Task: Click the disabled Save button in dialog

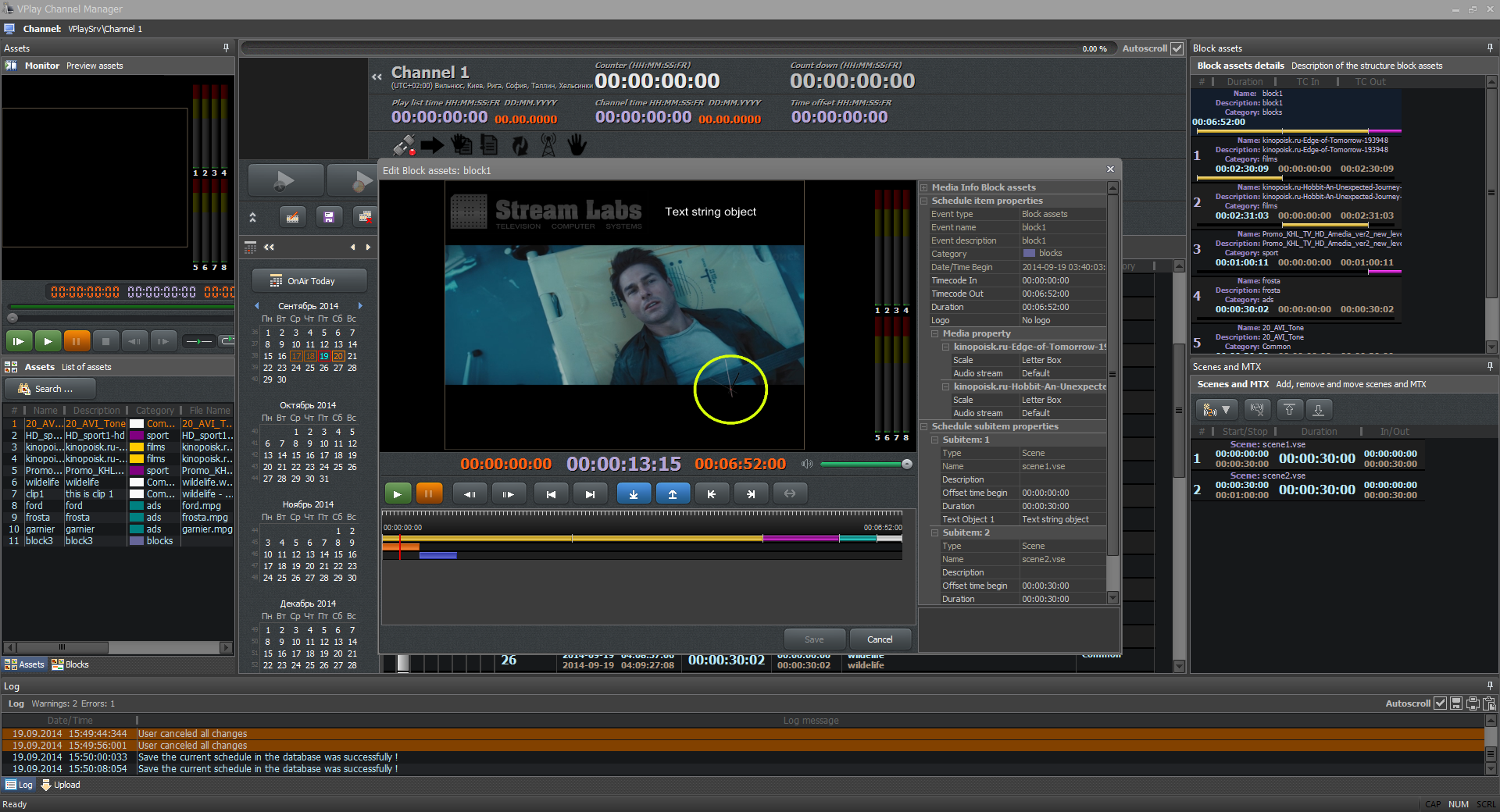Action: (814, 639)
